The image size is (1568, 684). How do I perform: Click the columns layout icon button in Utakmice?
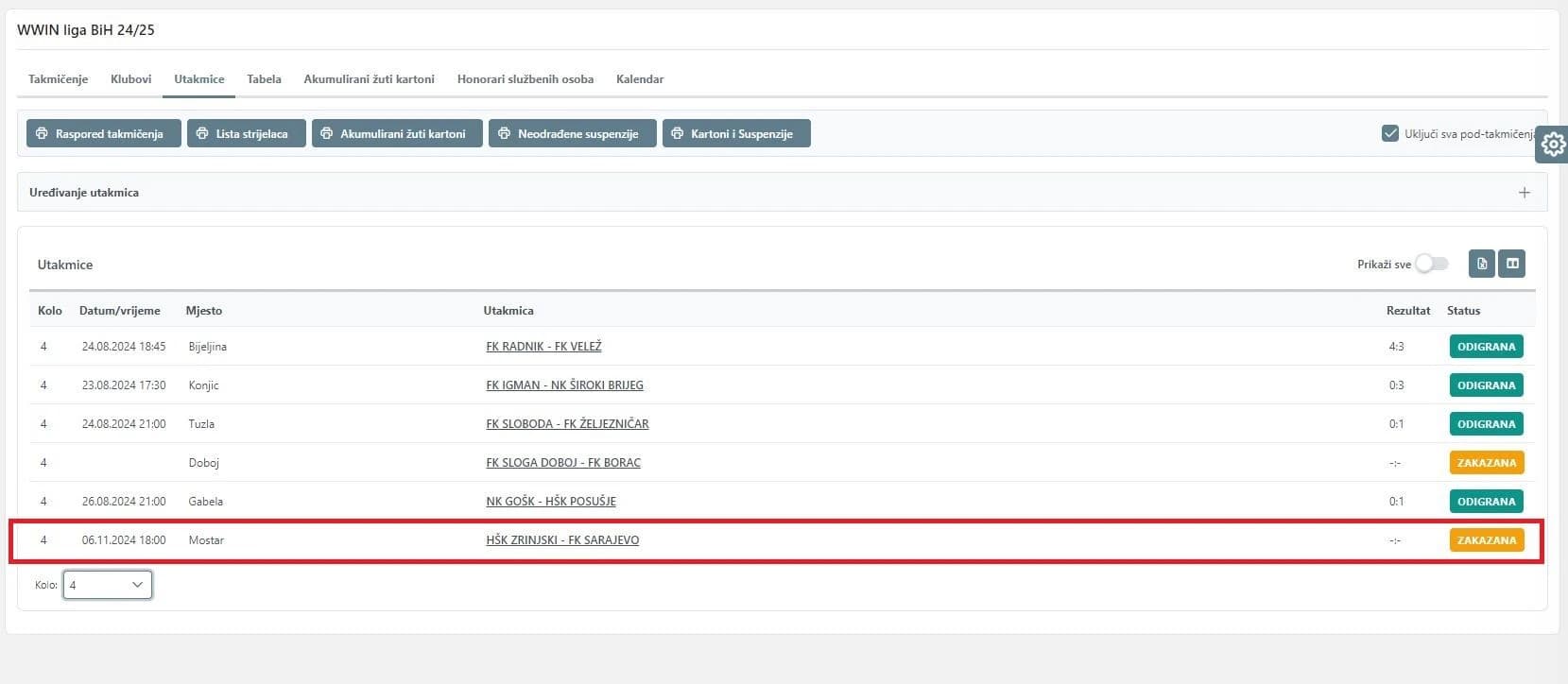(x=1512, y=264)
